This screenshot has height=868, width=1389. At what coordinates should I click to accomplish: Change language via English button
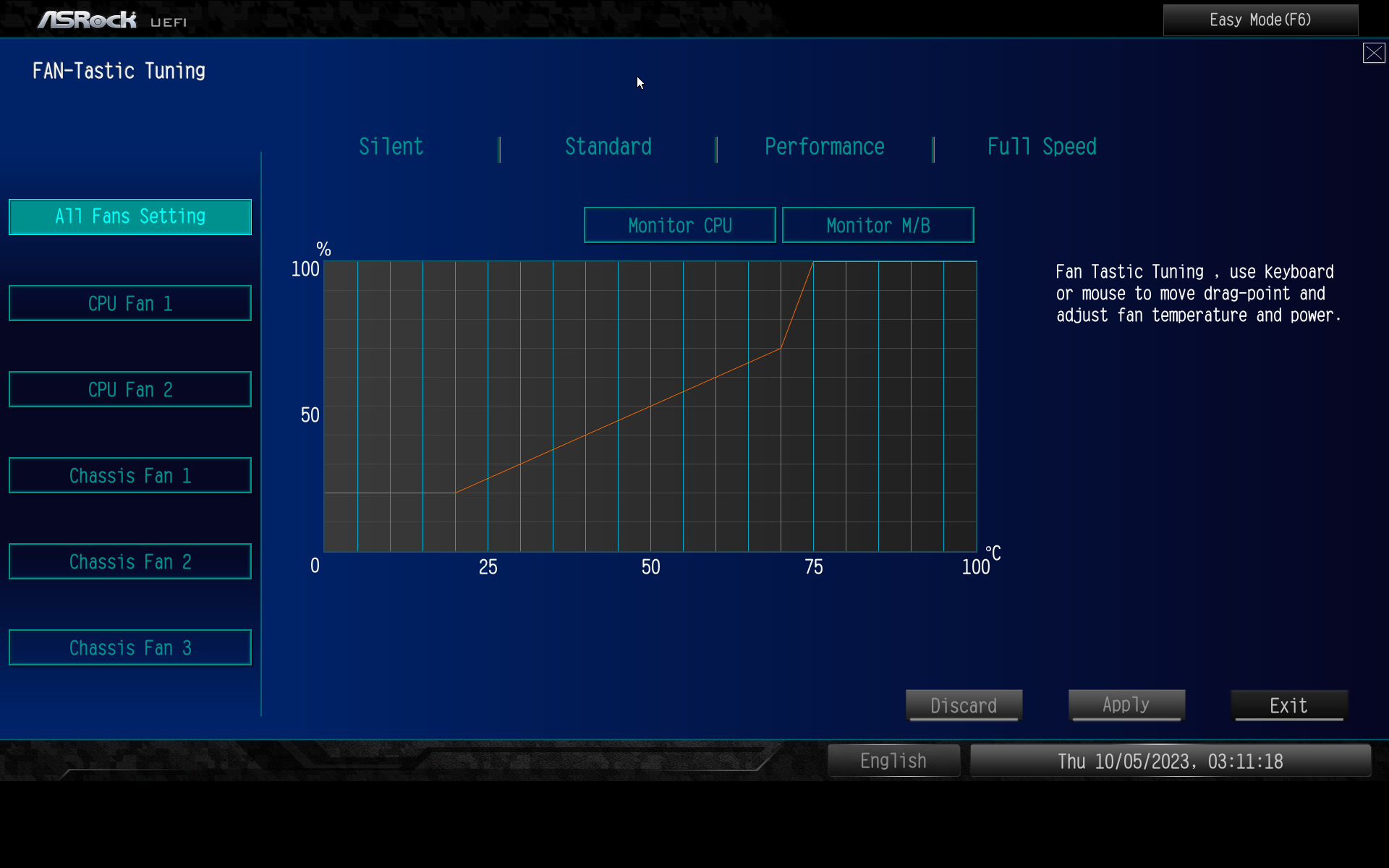(893, 761)
